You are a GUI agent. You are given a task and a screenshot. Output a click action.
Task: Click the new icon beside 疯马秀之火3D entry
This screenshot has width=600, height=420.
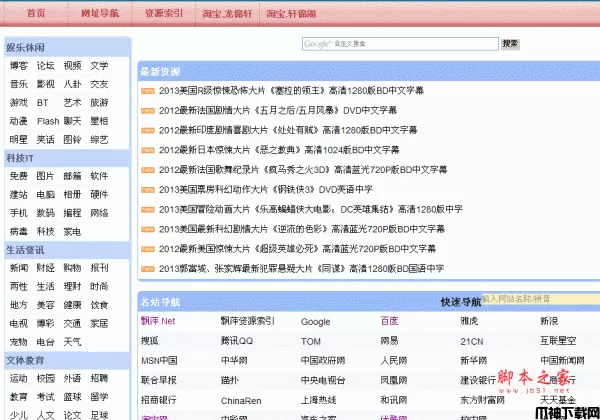click(148, 170)
